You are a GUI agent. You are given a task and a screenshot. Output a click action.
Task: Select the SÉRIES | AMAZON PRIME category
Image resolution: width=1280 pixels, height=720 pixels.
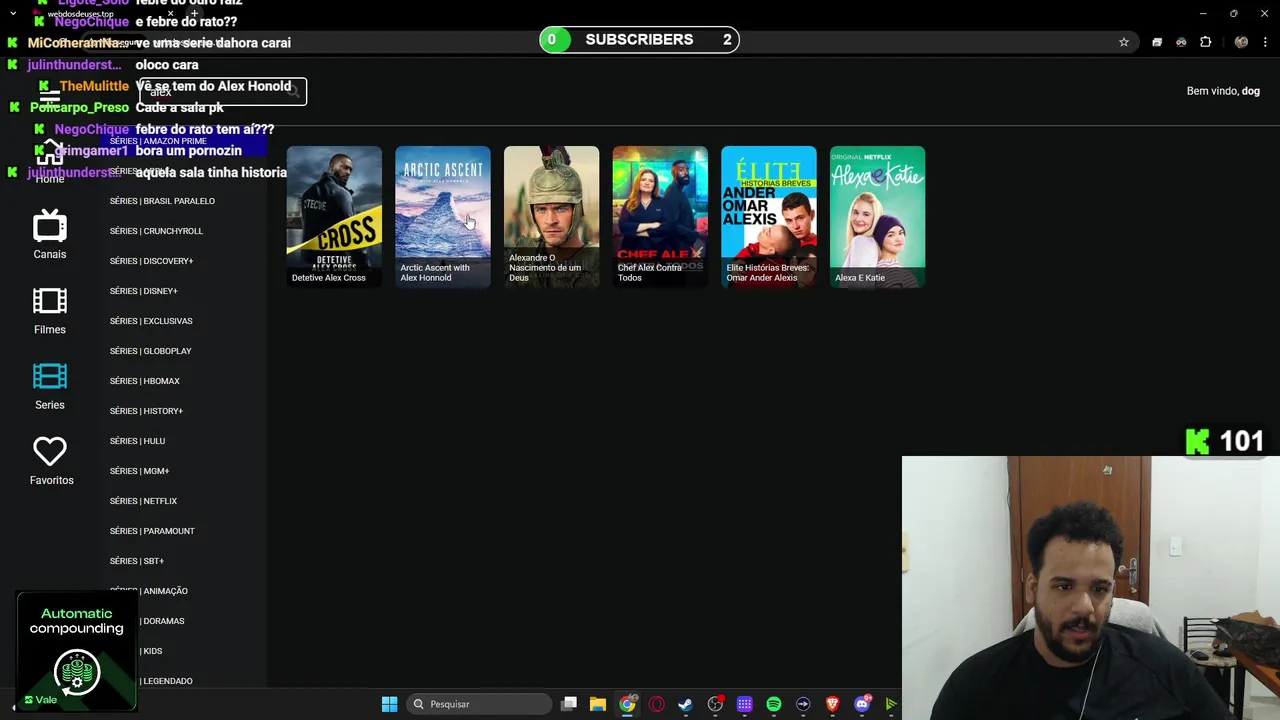pos(158,141)
